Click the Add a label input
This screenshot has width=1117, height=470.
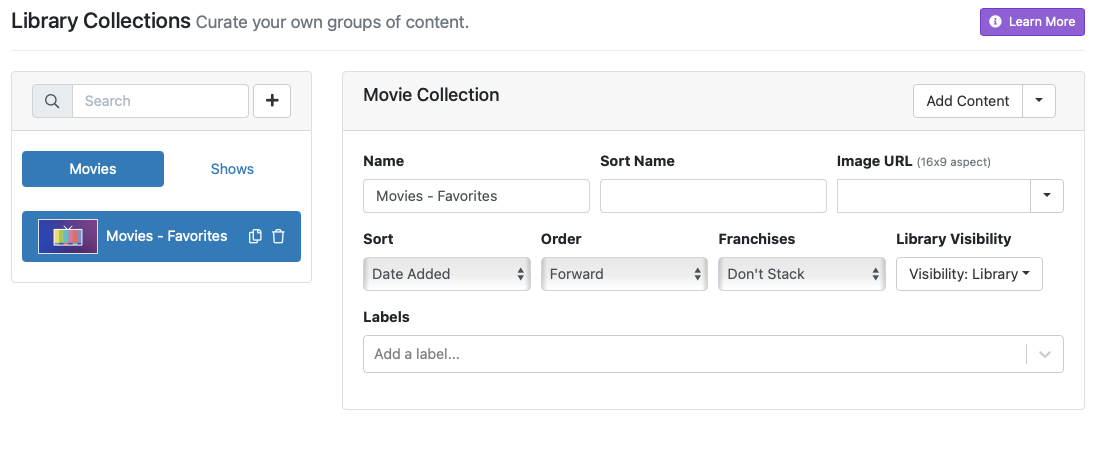point(690,354)
